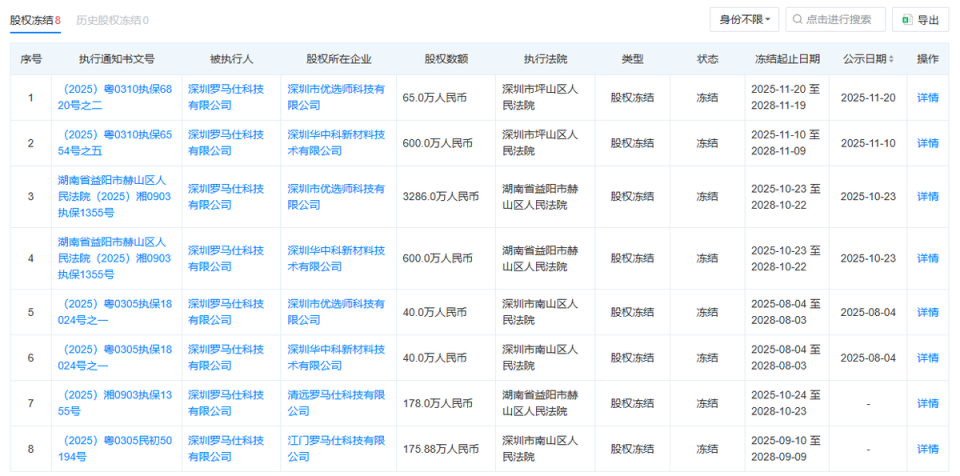Sort by the 公示日期 column arrows
This screenshot has height=476, width=960.
891,59
